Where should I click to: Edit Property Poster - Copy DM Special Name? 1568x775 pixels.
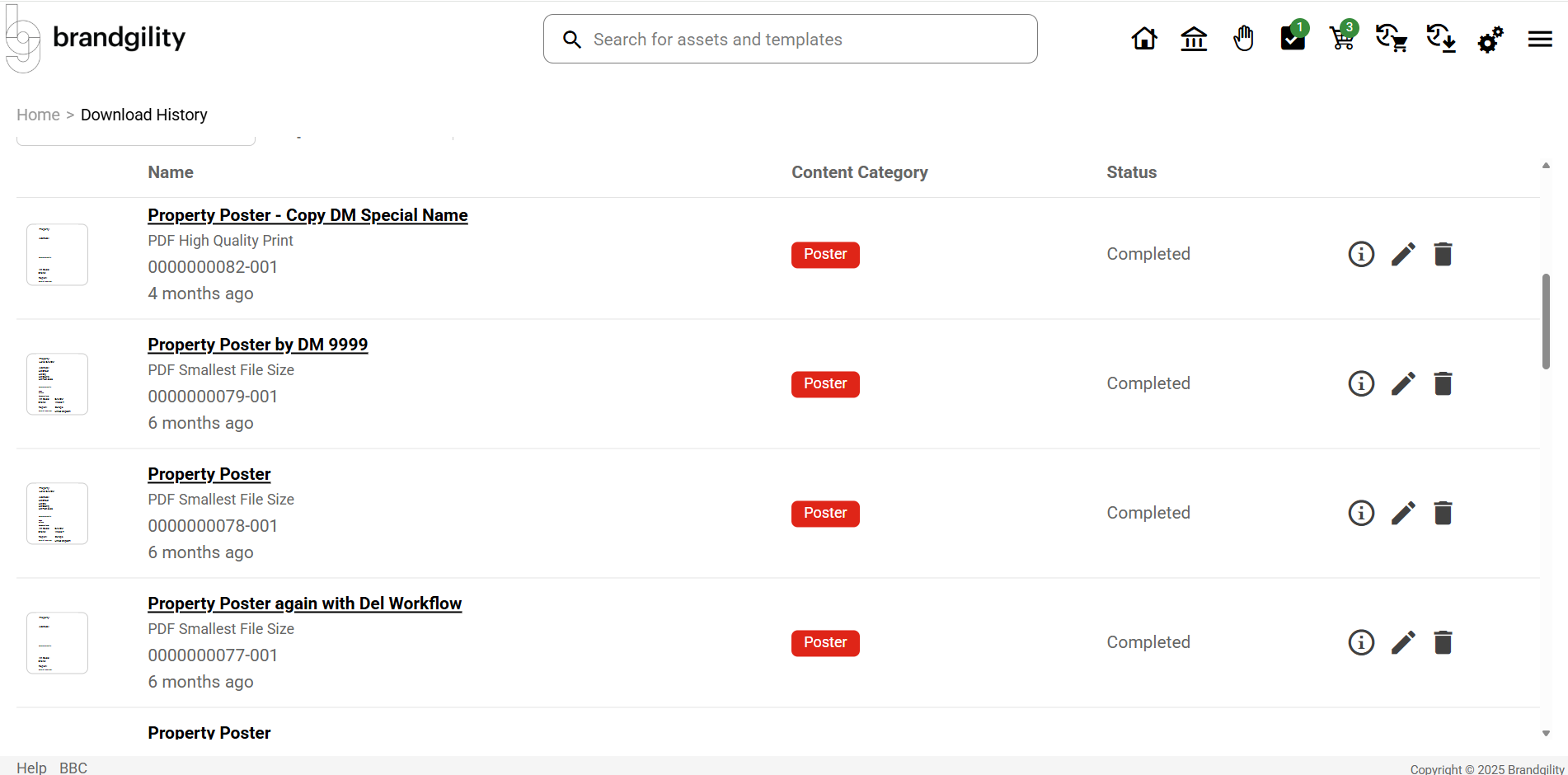tap(1403, 254)
